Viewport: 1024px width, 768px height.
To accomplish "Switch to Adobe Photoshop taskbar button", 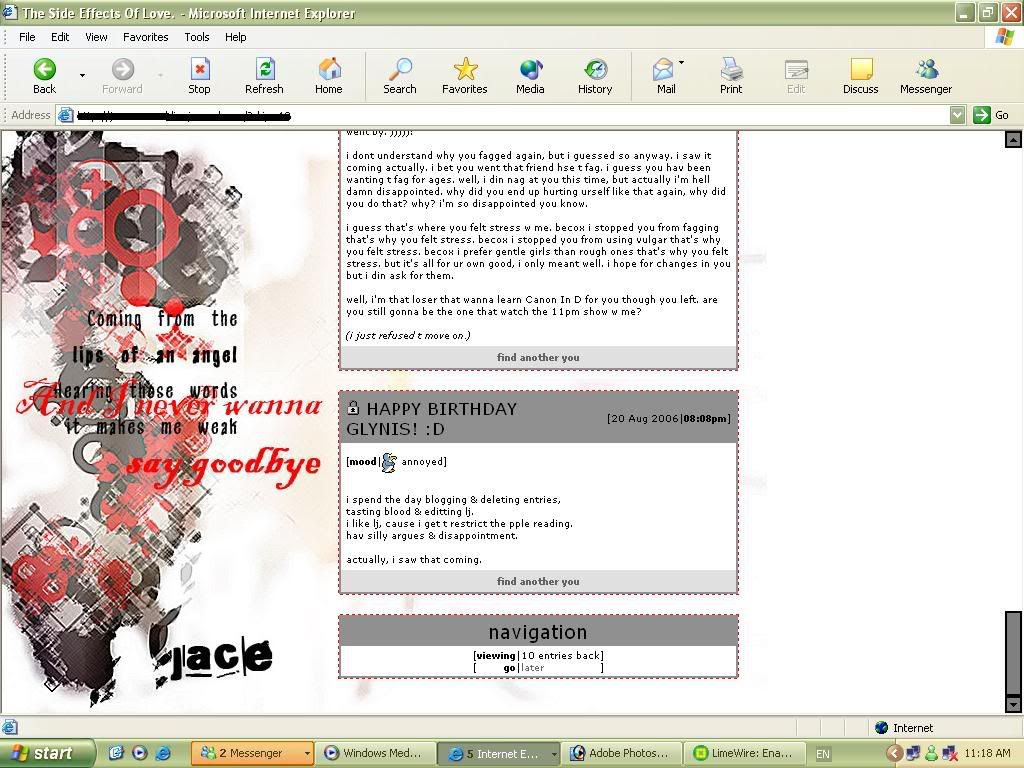I will pos(622,754).
